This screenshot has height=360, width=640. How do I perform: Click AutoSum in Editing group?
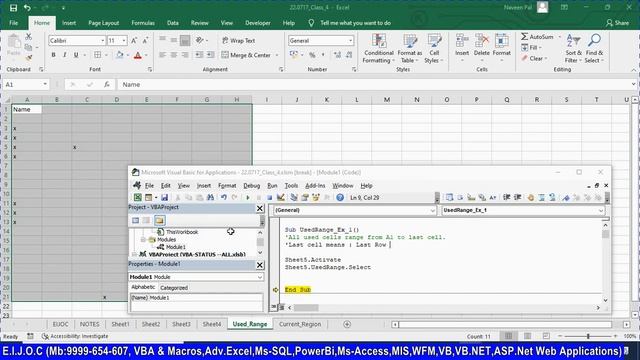point(538,37)
